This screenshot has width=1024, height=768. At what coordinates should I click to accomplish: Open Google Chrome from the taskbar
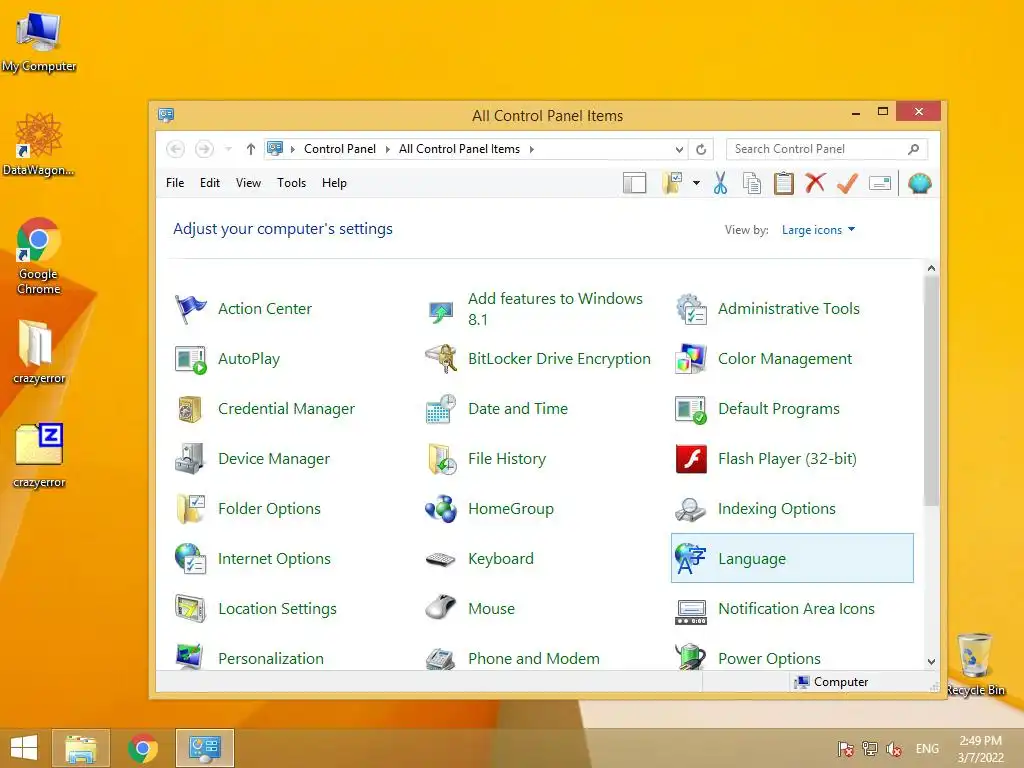142,748
